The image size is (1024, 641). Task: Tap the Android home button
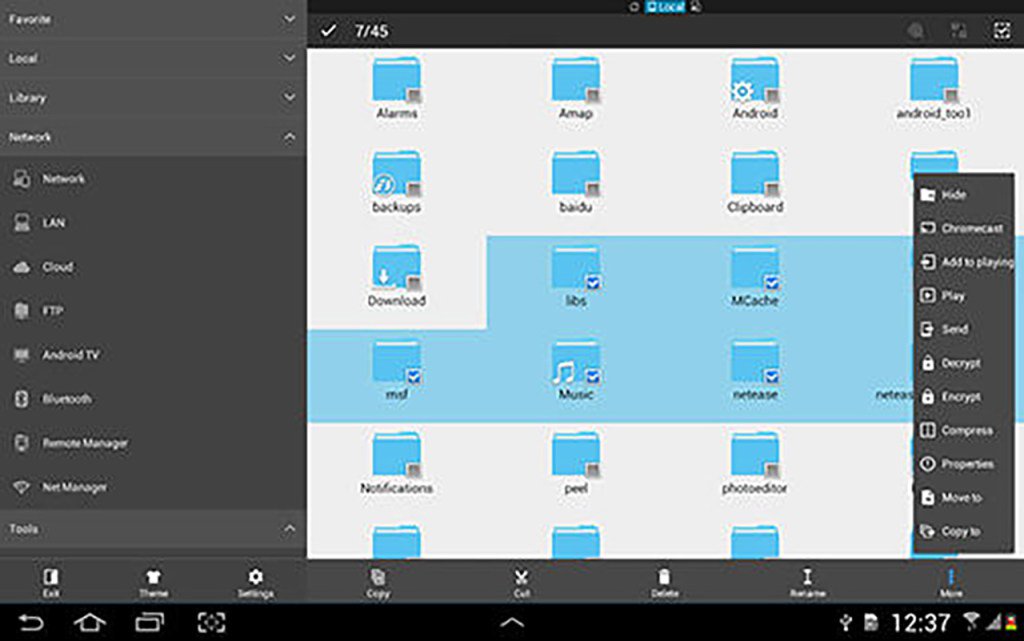89,623
